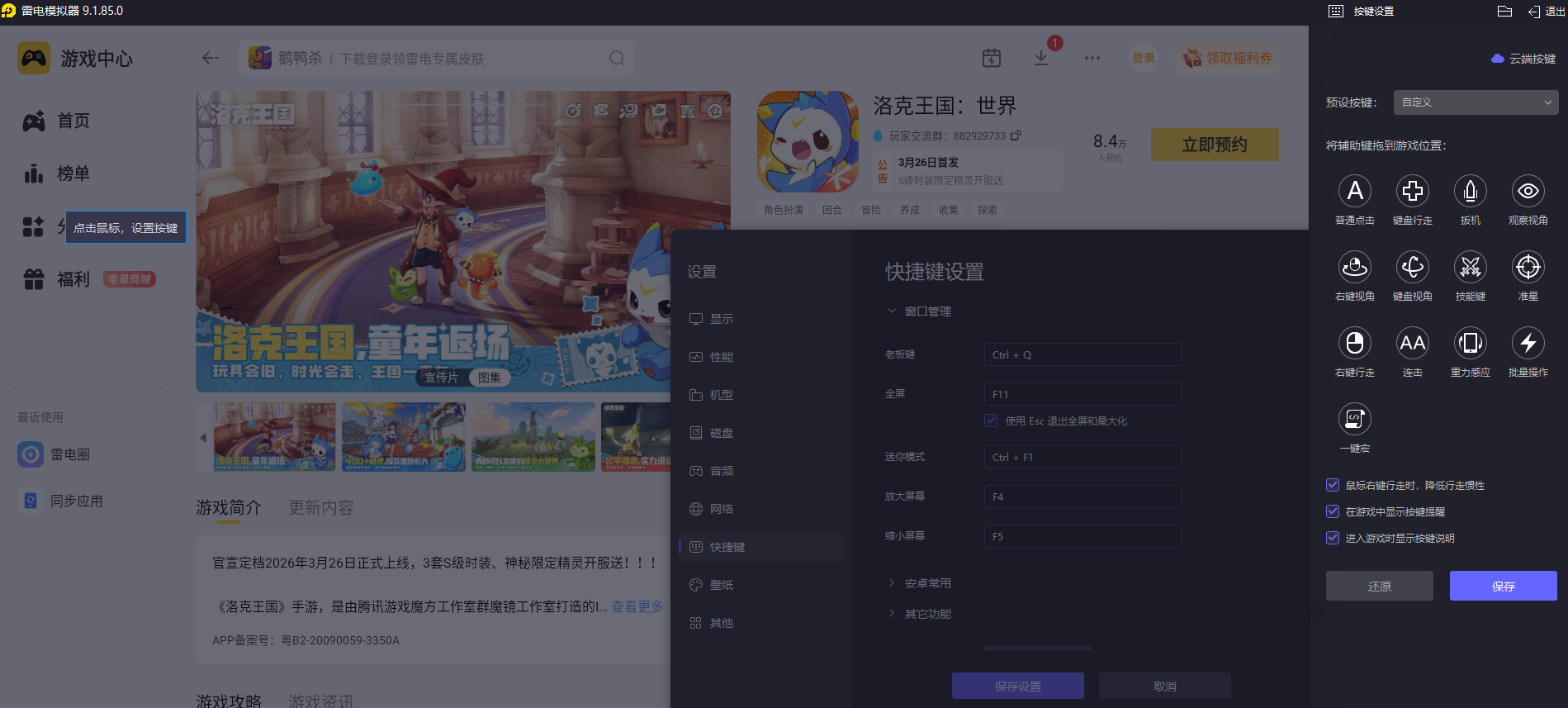Screen dimensions: 1568x708
Task: Open the 壁纸 settings tab
Action: pos(760,585)
